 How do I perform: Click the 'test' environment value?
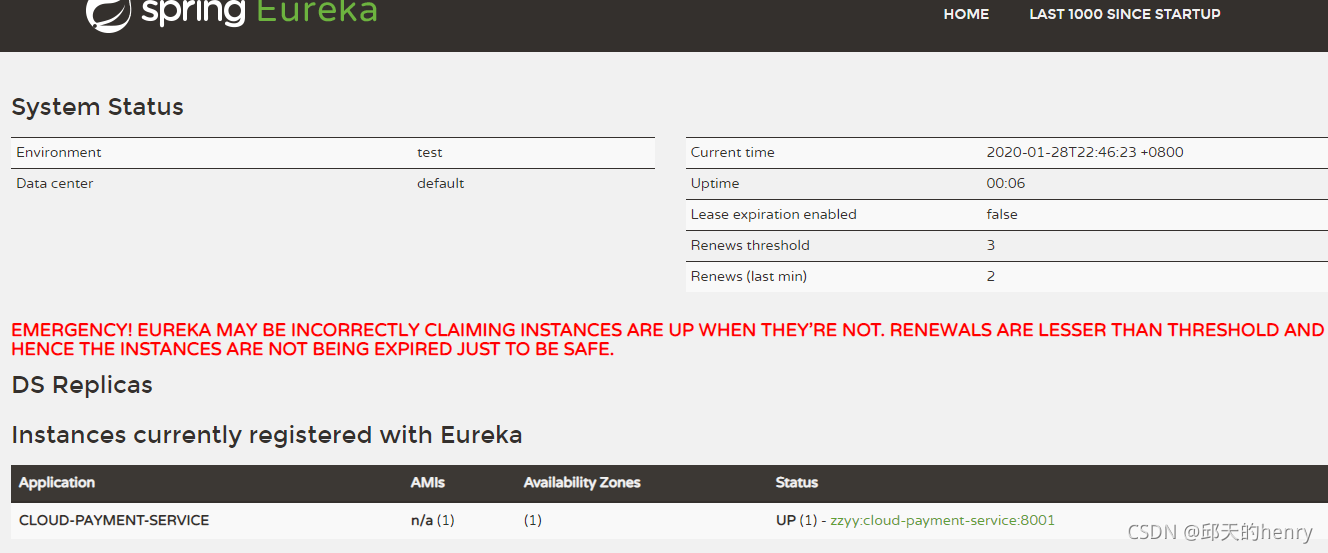[x=430, y=152]
